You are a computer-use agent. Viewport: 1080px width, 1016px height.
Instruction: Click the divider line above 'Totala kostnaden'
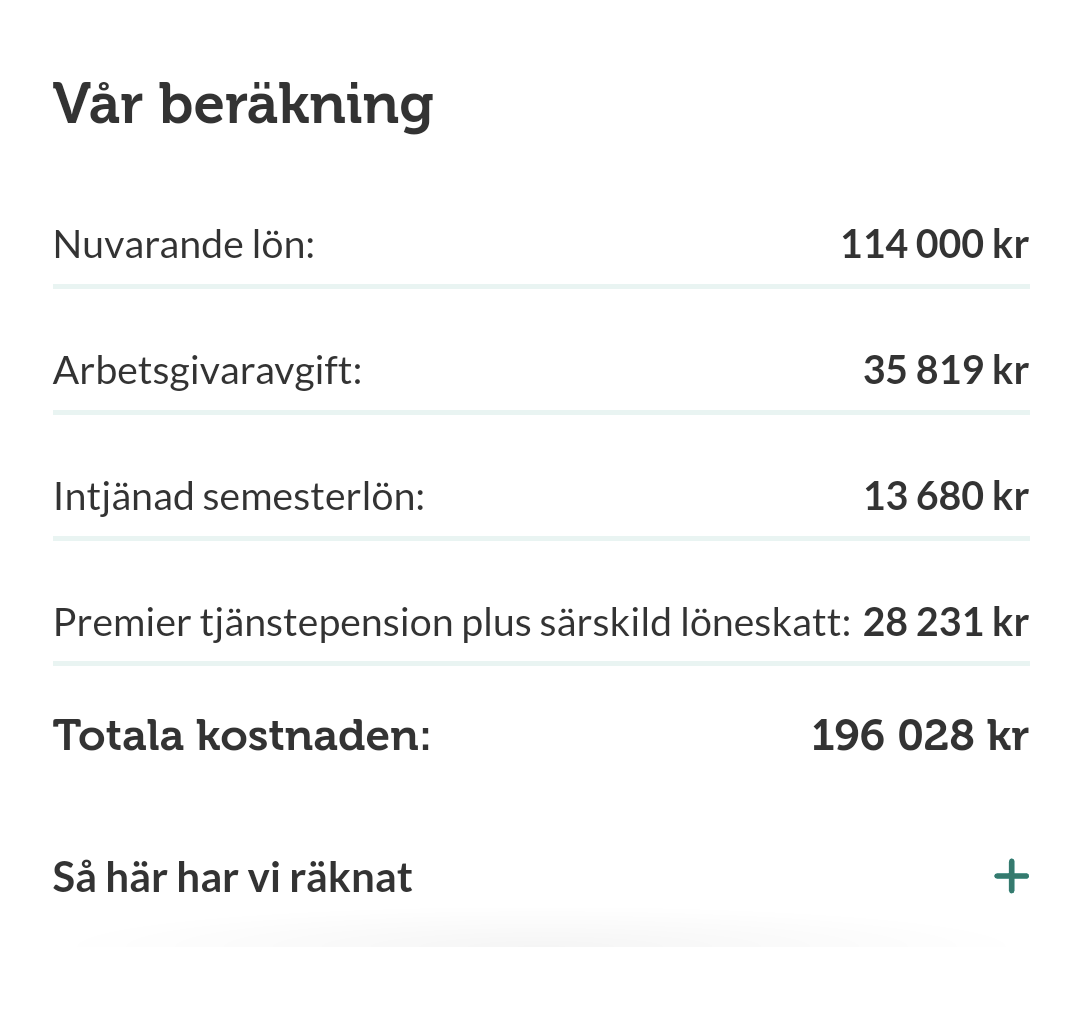(540, 663)
